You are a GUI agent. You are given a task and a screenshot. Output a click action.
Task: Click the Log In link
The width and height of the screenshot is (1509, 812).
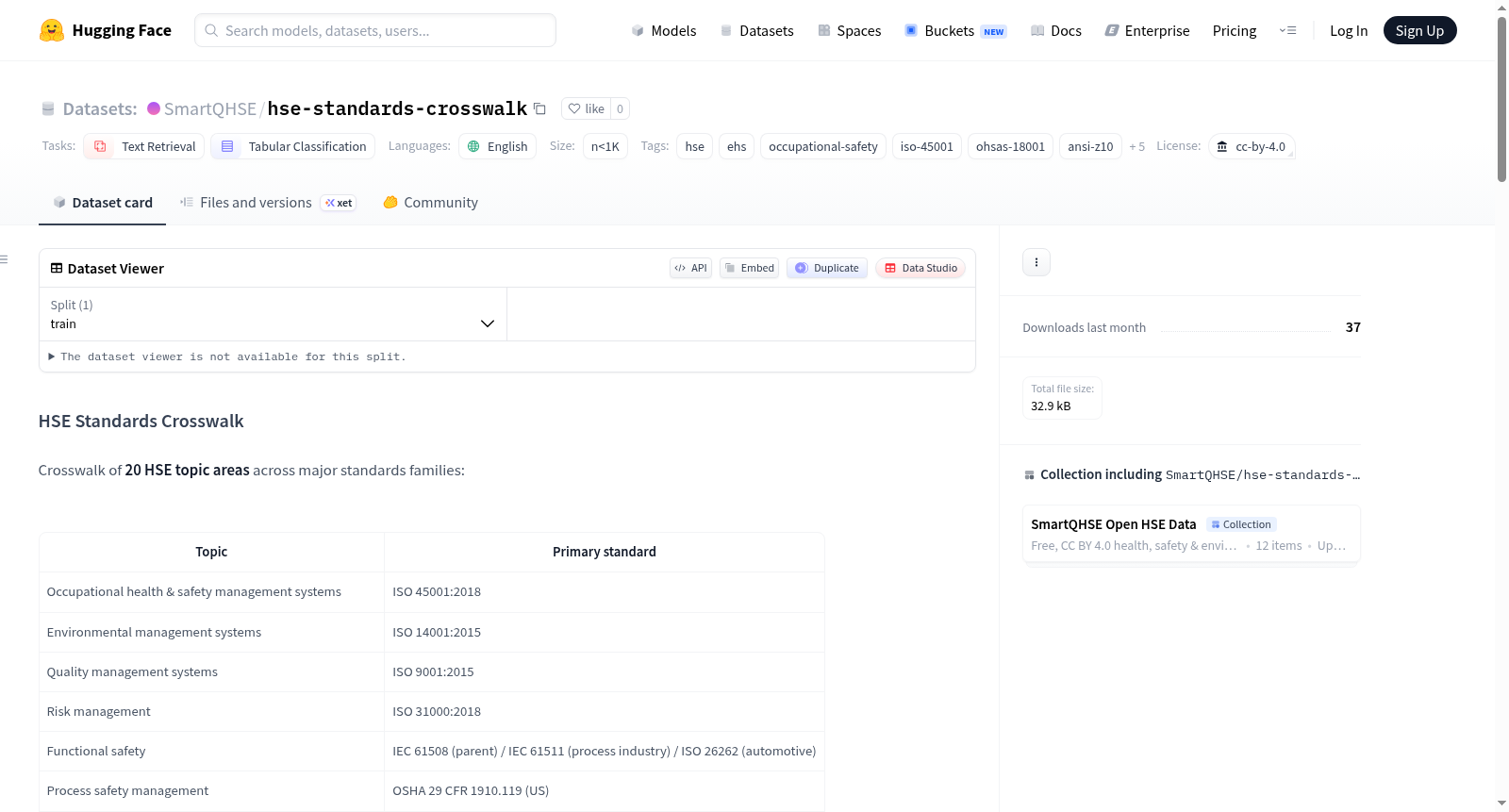[x=1349, y=30]
